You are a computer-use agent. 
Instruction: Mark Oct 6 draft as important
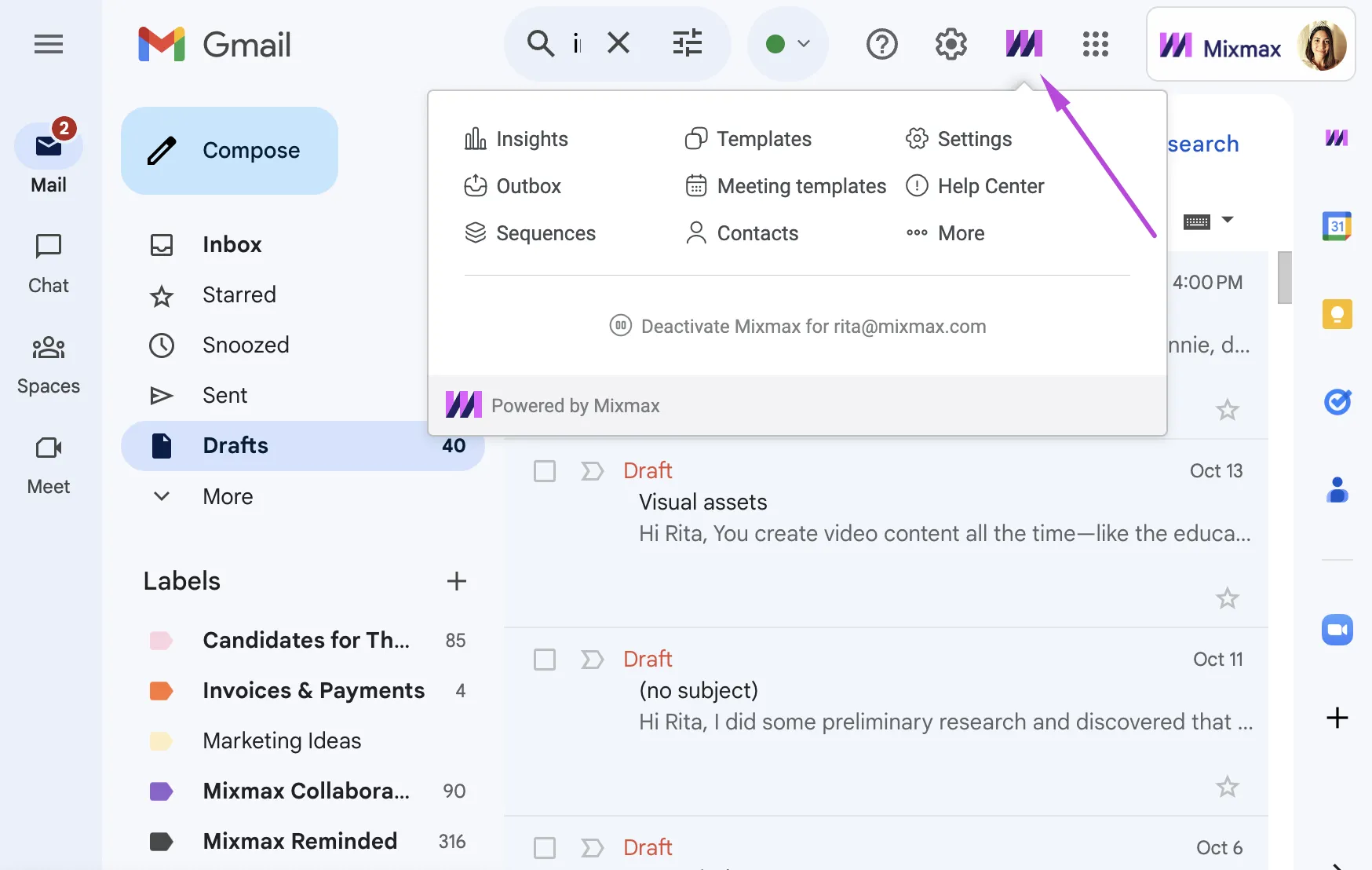point(592,848)
